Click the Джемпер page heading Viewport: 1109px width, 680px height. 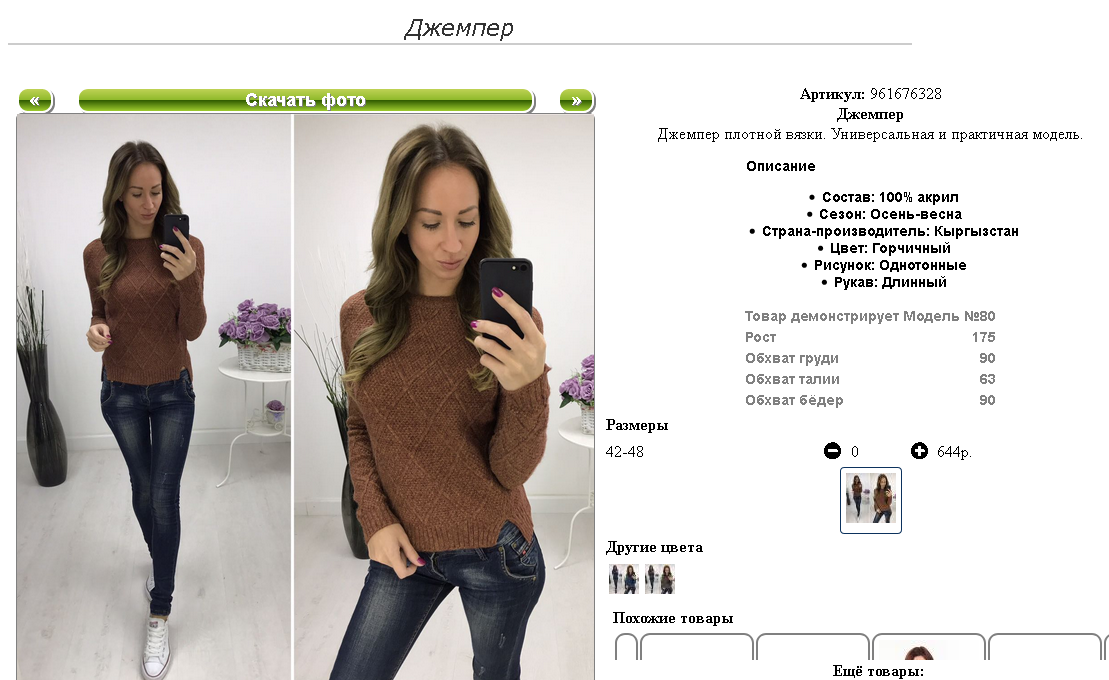tap(459, 28)
